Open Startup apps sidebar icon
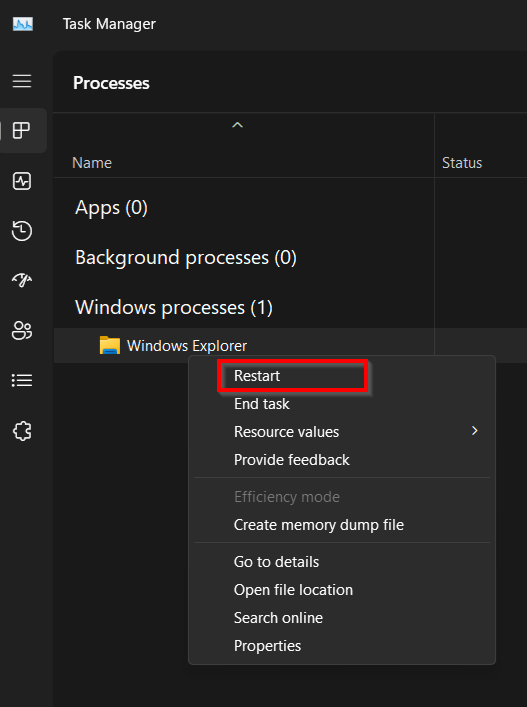 22,280
